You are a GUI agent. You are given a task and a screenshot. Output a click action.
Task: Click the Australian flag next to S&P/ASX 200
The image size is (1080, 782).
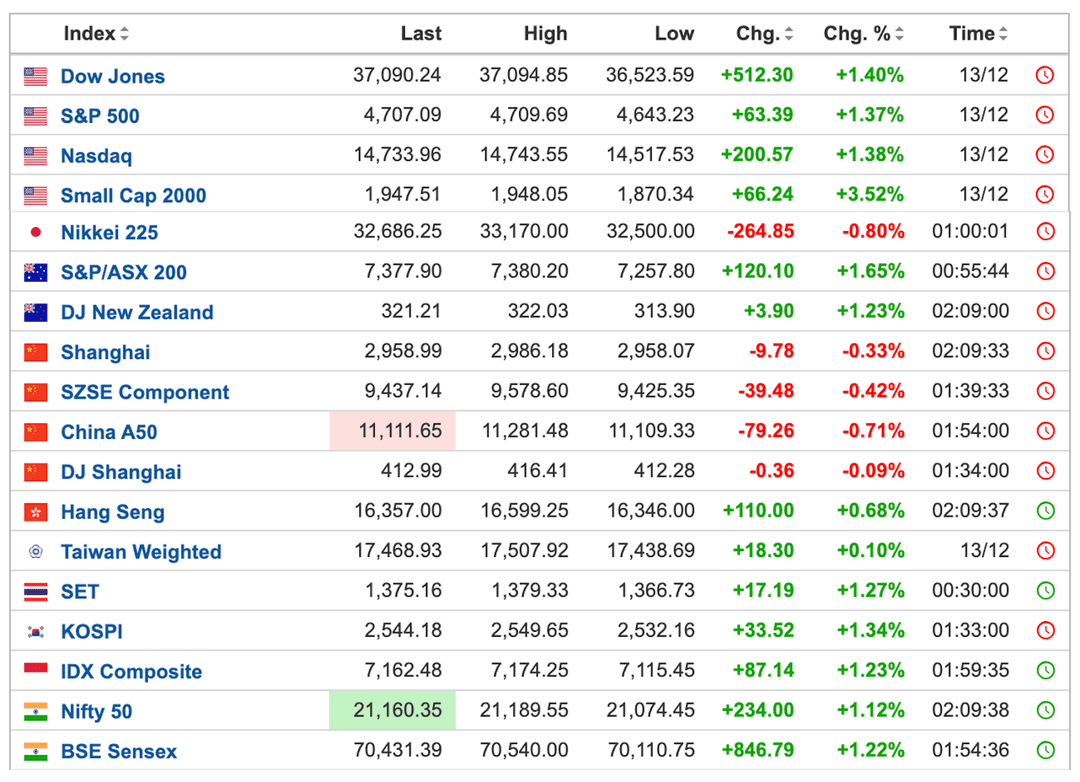pos(35,273)
